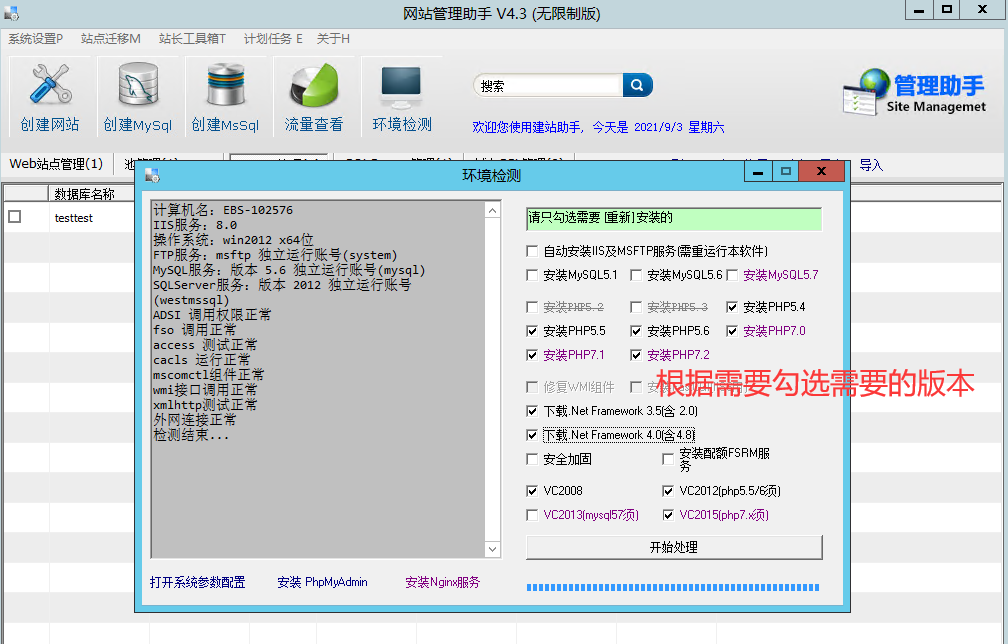Click the 环境检测 dialog title icon
This screenshot has width=1008, height=644.
[152, 175]
